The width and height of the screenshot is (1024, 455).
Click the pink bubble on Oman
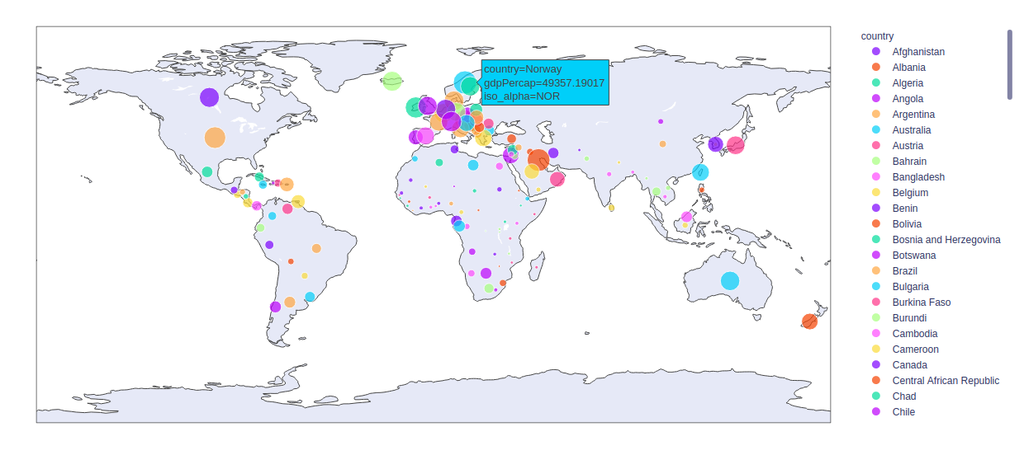[x=557, y=179]
